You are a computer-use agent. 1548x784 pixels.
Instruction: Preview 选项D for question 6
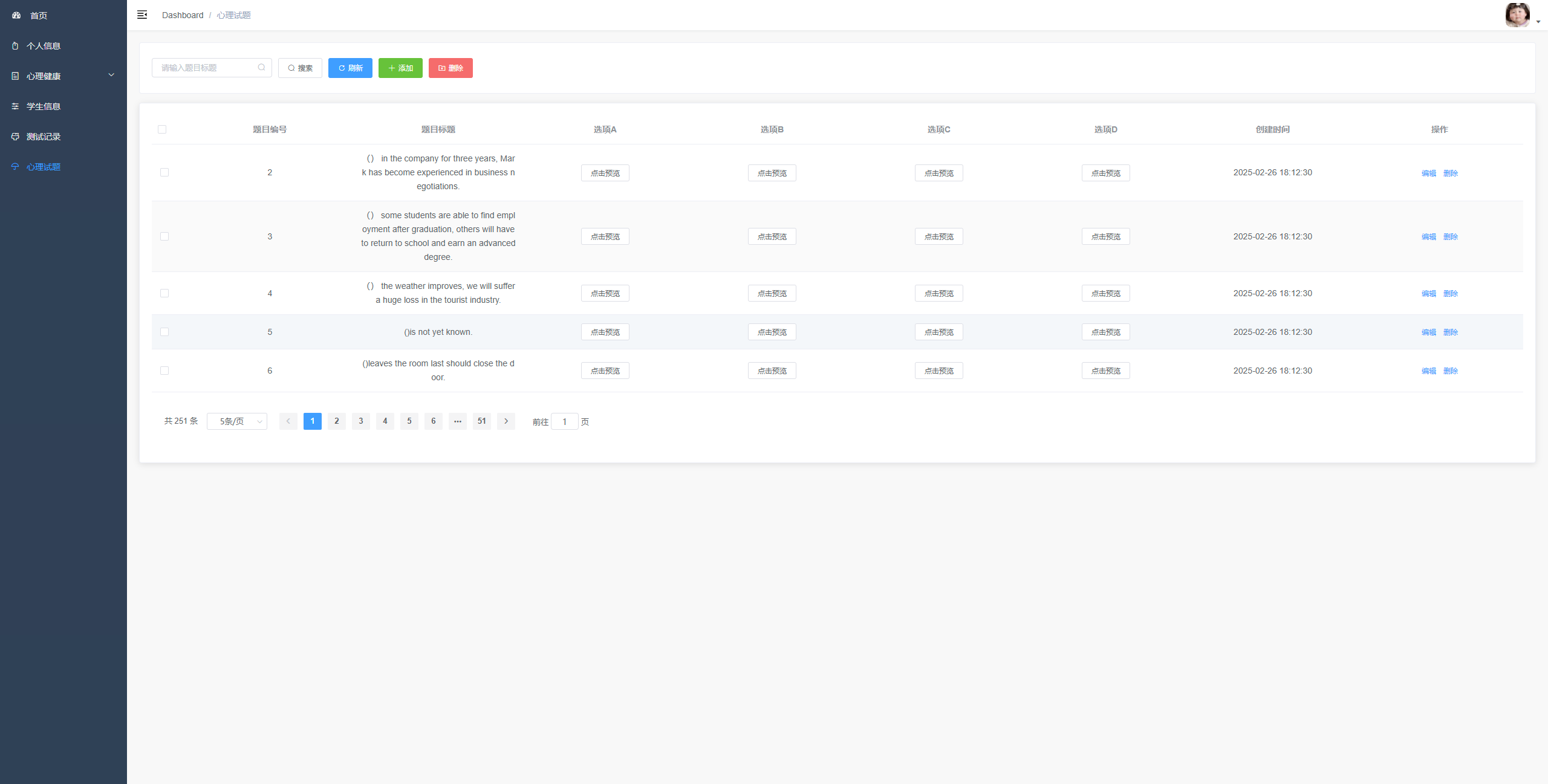click(x=1106, y=371)
